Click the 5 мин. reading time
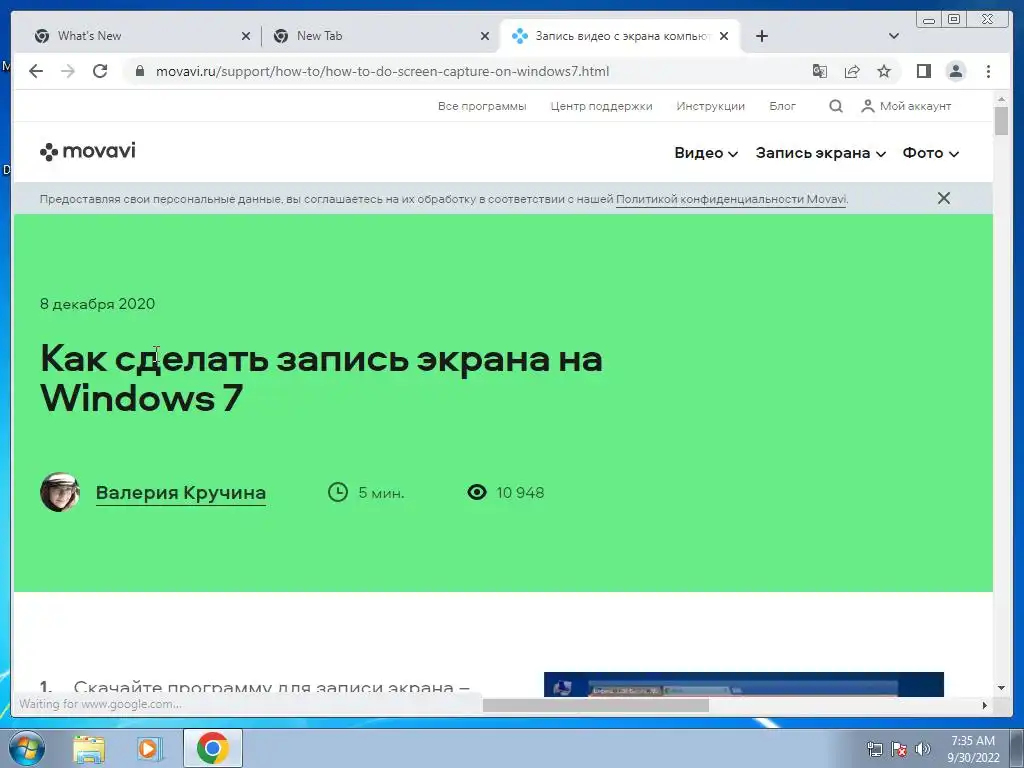The image size is (1024, 768). (x=381, y=492)
